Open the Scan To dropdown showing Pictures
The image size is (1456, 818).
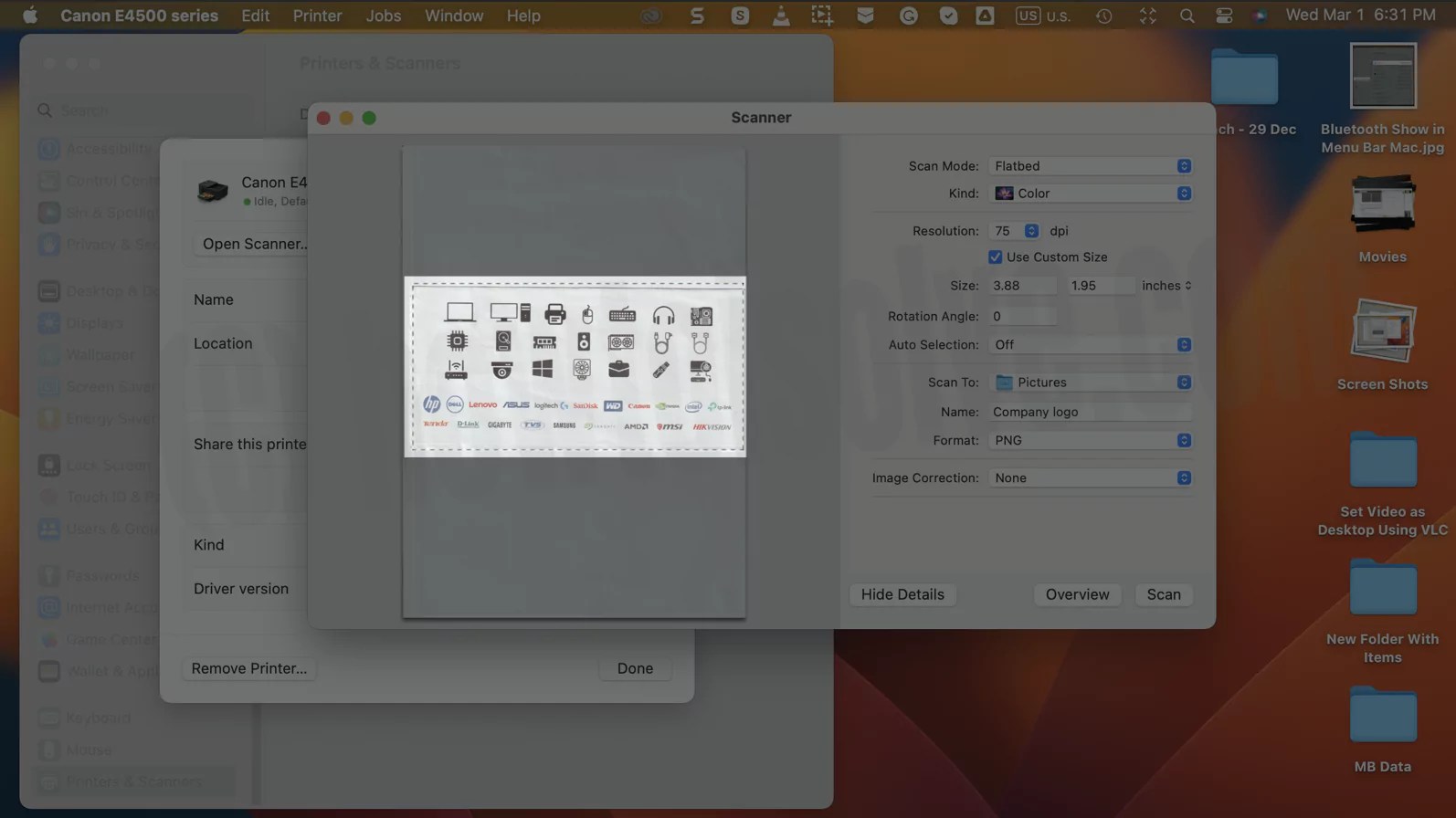click(x=1091, y=383)
